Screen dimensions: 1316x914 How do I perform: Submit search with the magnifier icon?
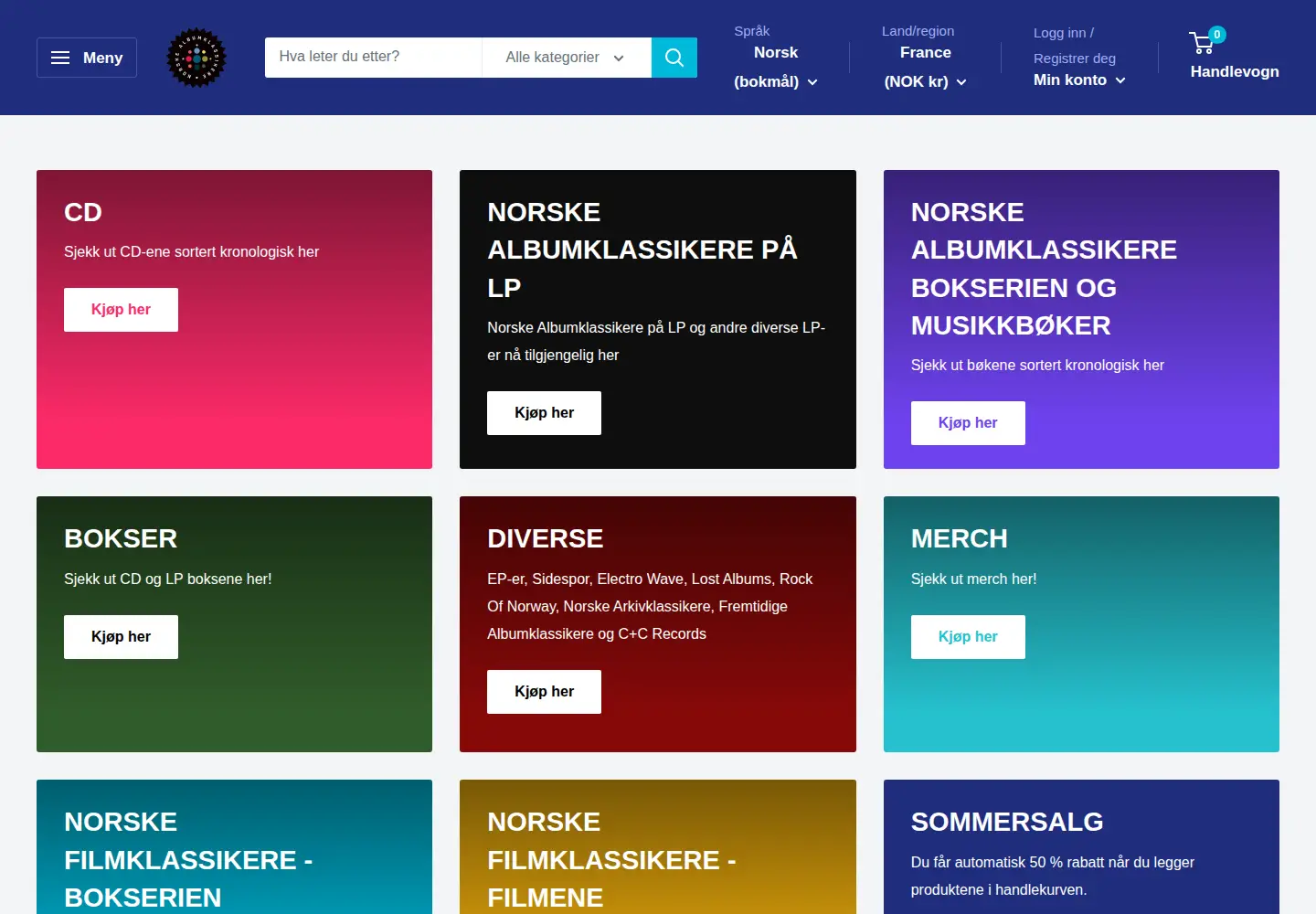pos(674,58)
